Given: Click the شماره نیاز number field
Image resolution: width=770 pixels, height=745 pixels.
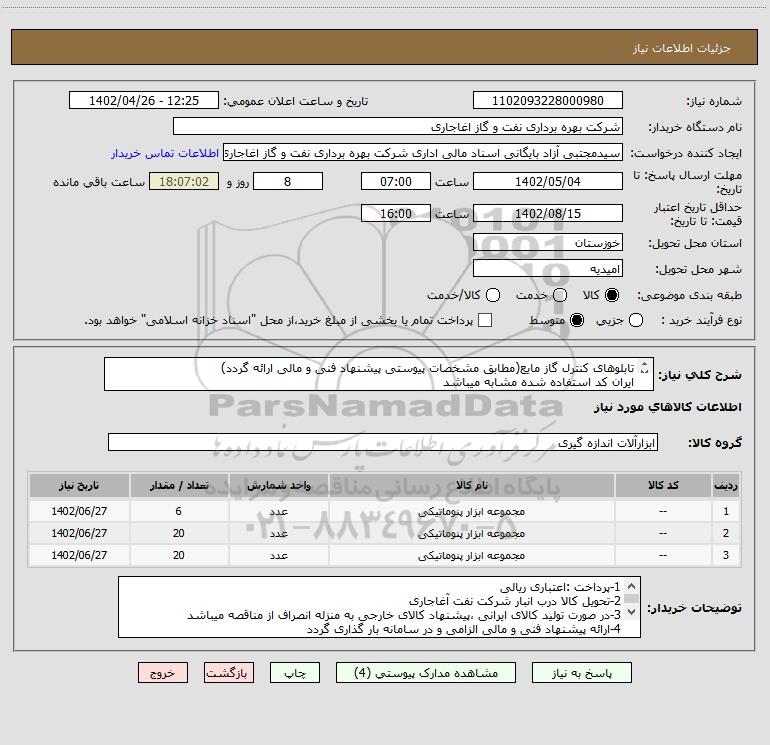Looking at the screenshot, I should tap(548, 100).
